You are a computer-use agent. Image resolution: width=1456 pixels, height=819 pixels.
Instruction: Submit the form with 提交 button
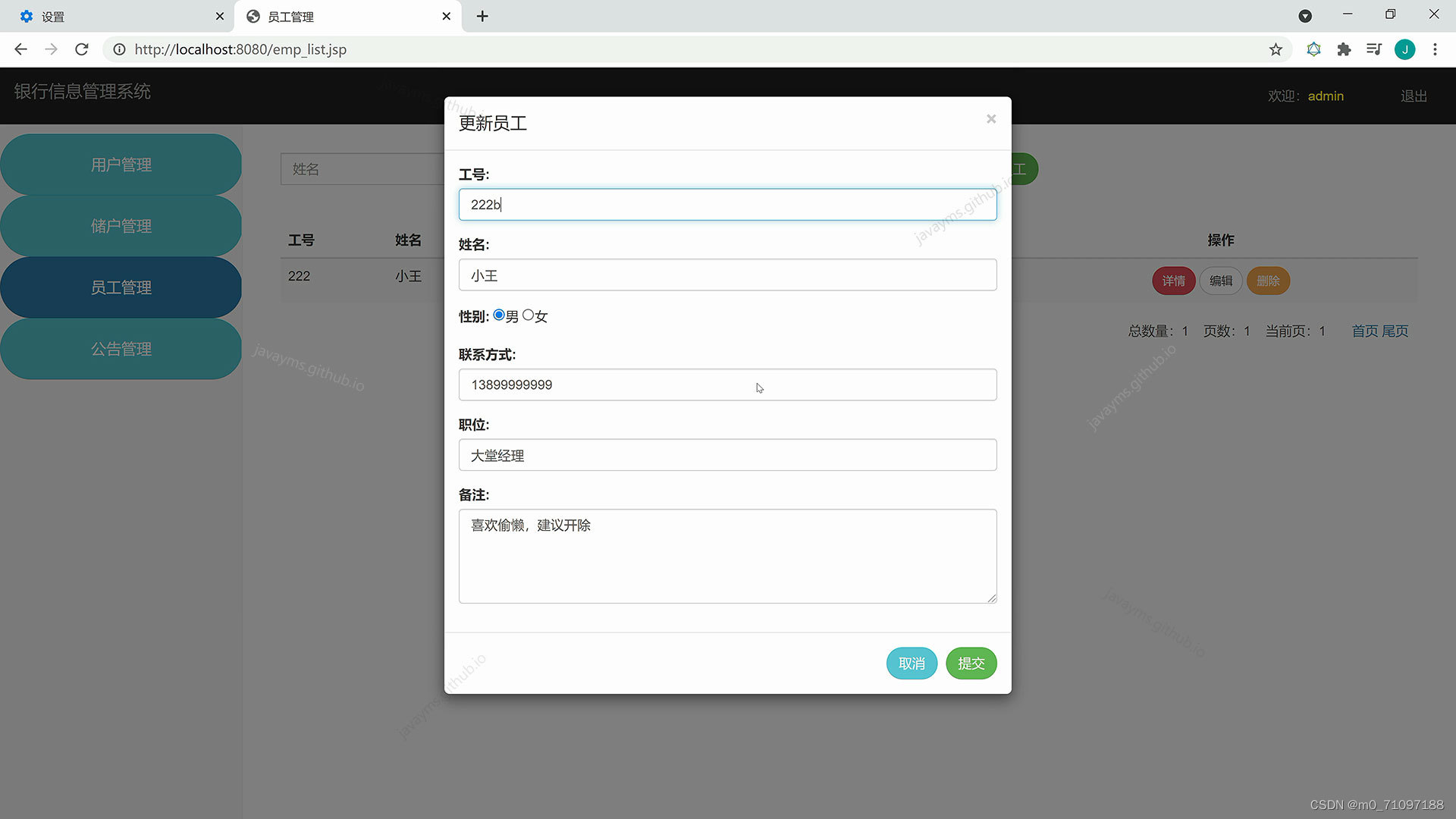click(x=971, y=663)
